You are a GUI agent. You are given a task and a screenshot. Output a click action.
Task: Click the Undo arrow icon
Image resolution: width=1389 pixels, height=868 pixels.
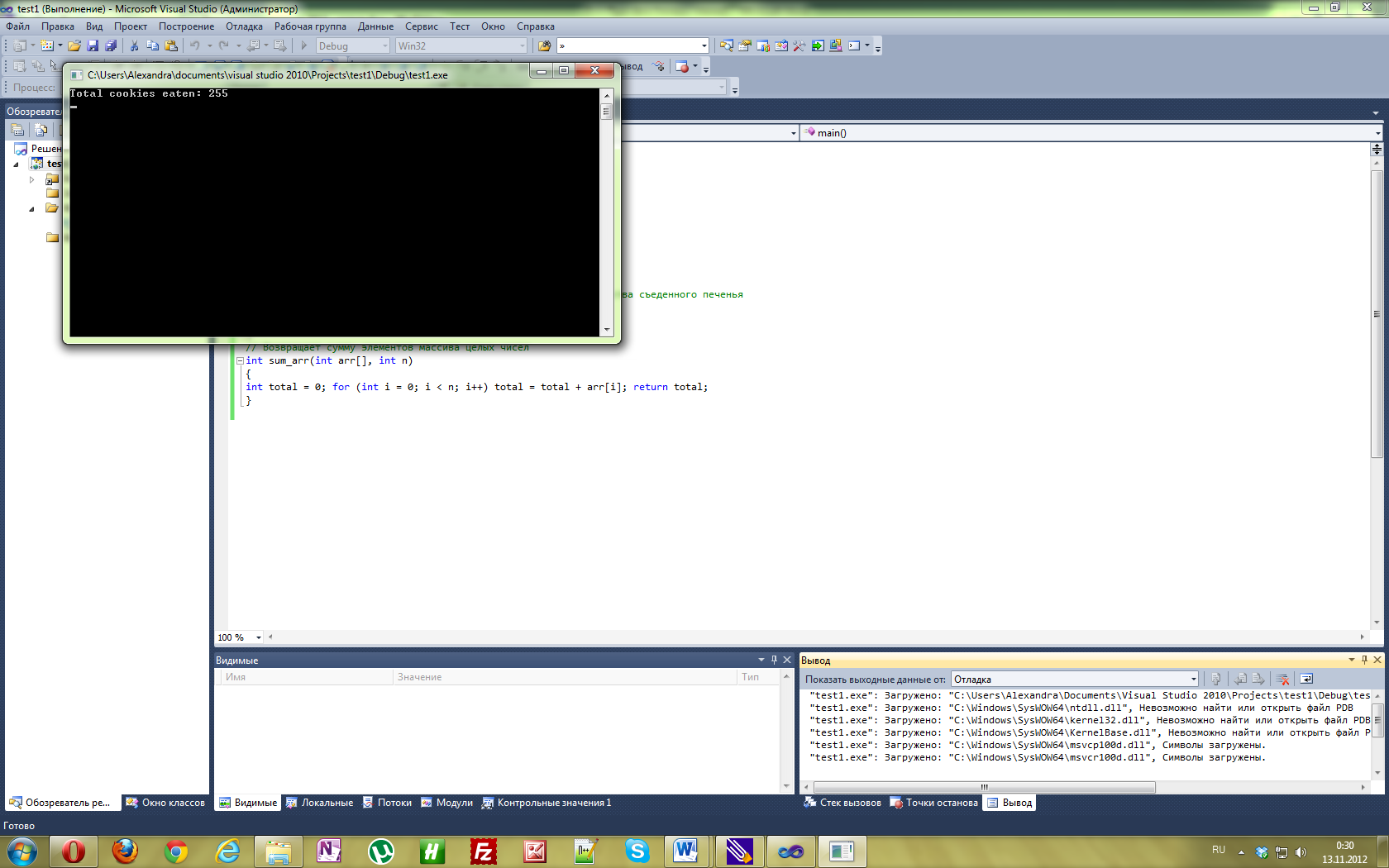pos(195,46)
